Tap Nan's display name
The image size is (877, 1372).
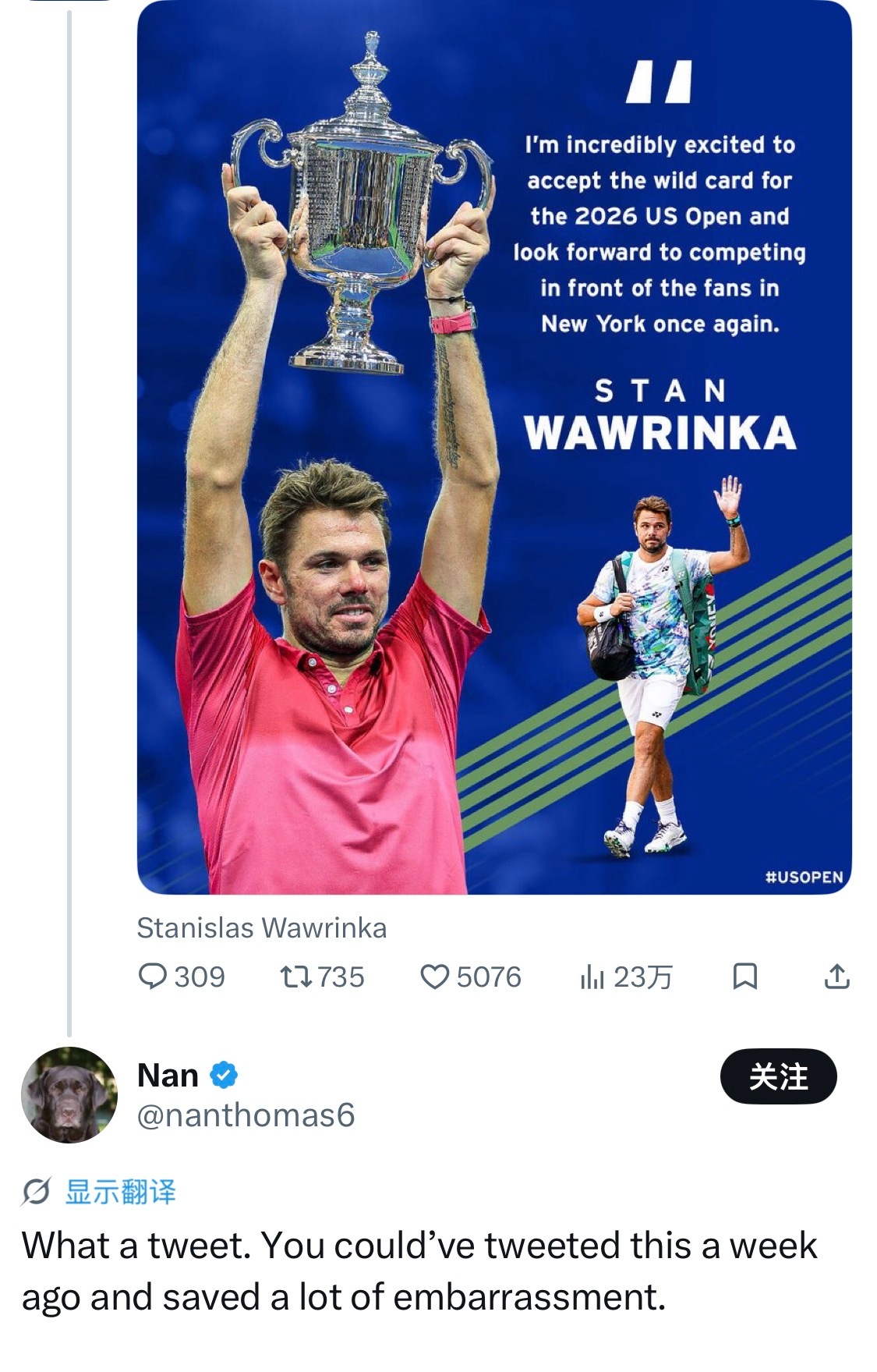[168, 1075]
